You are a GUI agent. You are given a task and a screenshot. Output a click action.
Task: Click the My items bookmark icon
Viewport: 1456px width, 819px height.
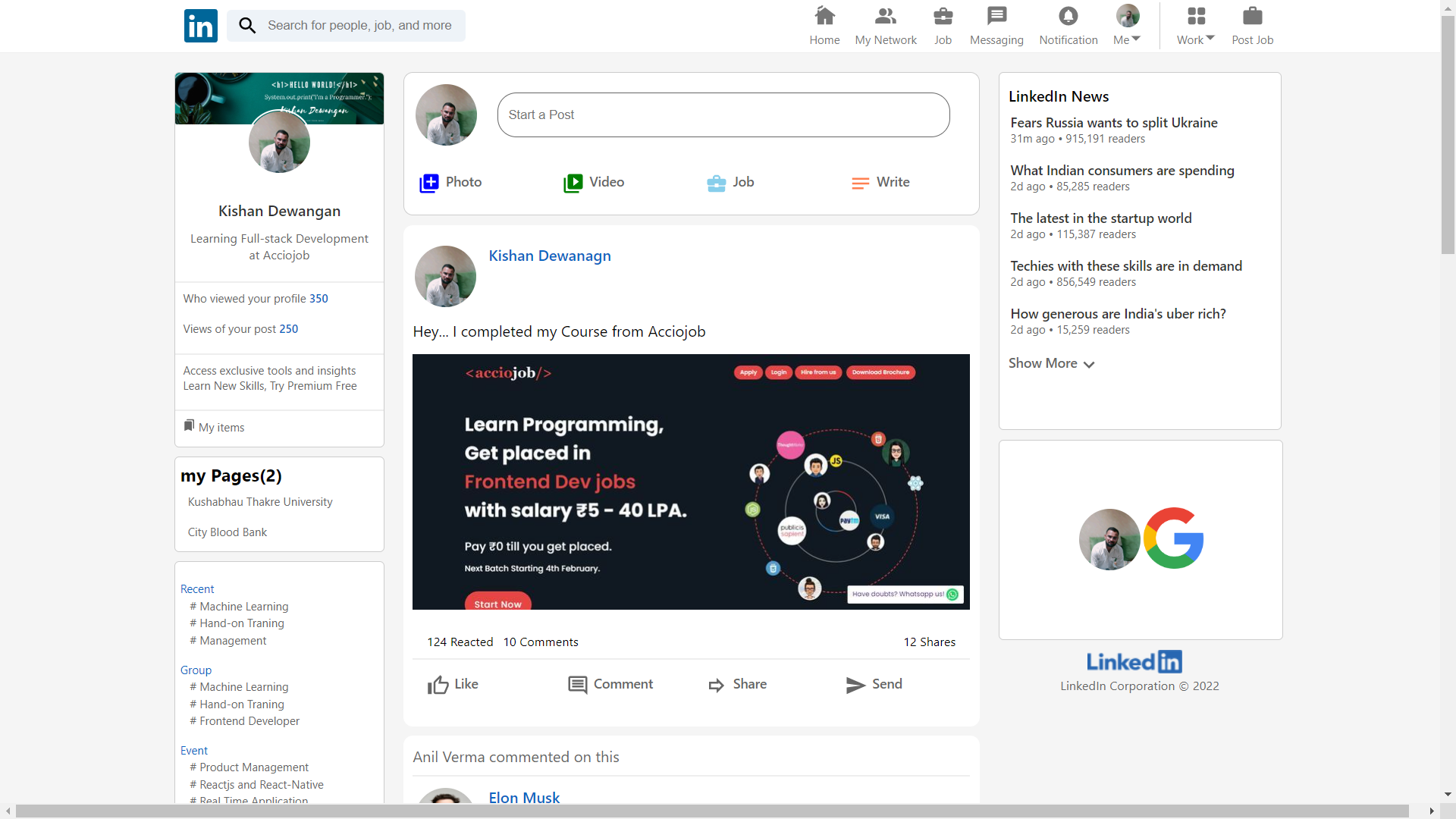[189, 425]
